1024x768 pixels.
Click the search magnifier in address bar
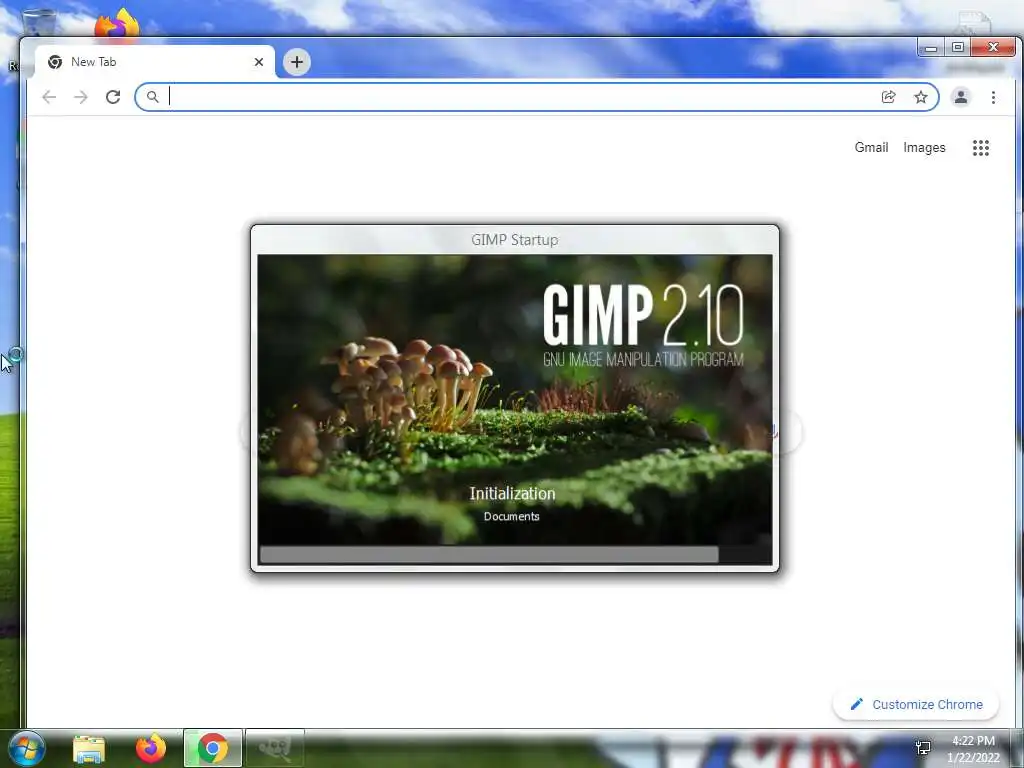coord(152,97)
